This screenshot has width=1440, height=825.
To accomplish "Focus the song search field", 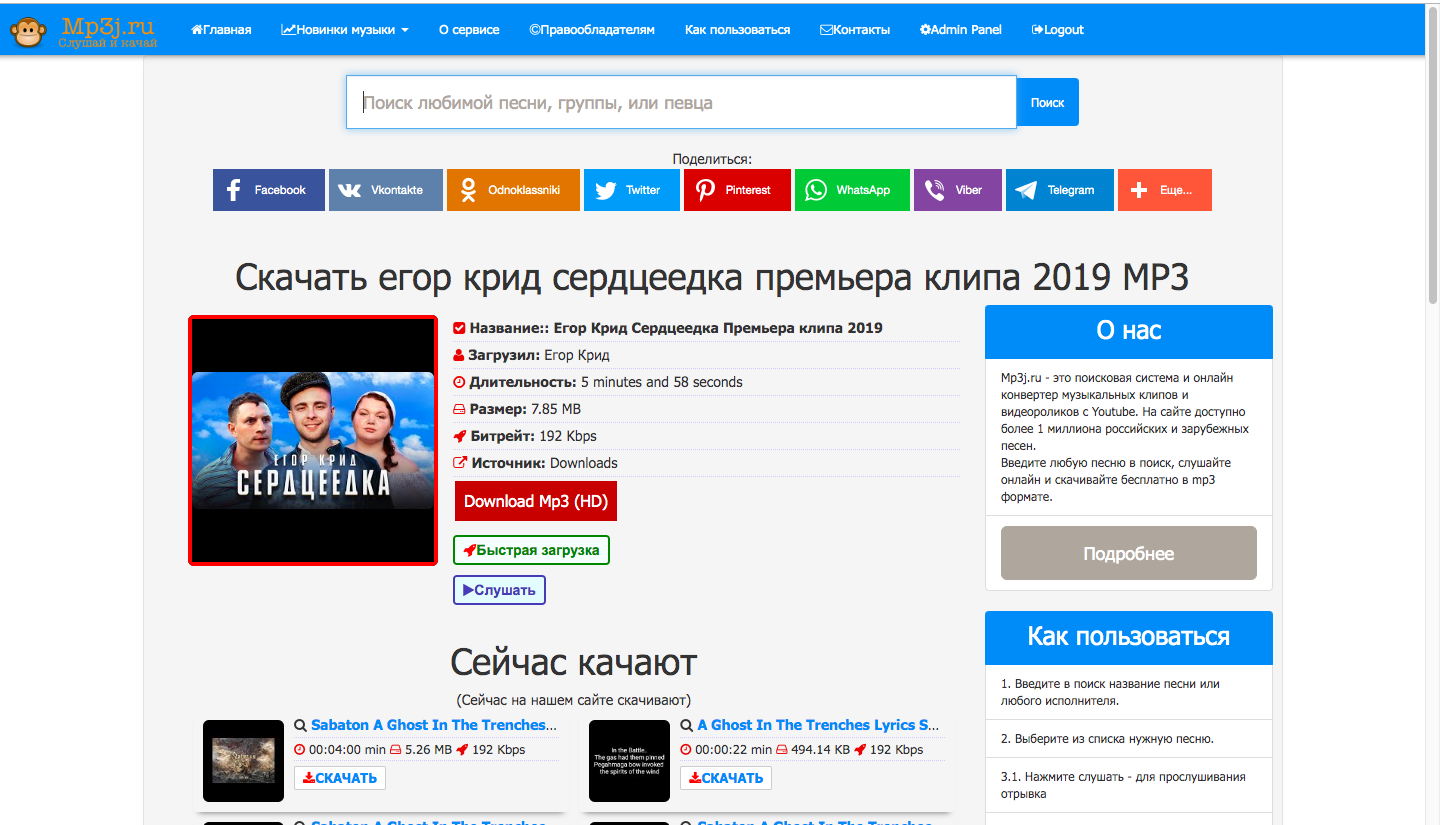I will click(681, 102).
